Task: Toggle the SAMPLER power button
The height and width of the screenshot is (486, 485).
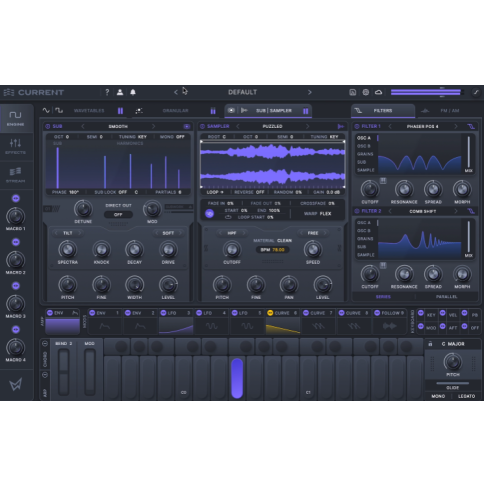Action: pyautogui.click(x=202, y=126)
